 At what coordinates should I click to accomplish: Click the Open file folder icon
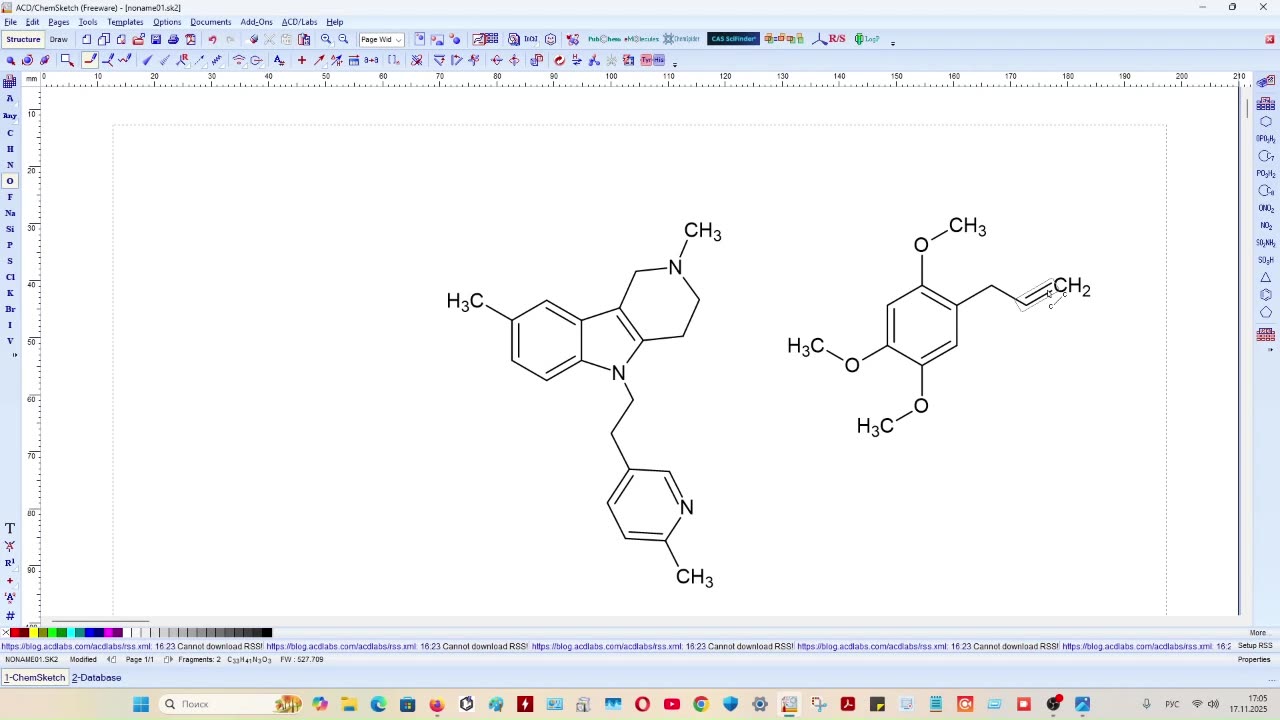pyautogui.click(x=138, y=39)
